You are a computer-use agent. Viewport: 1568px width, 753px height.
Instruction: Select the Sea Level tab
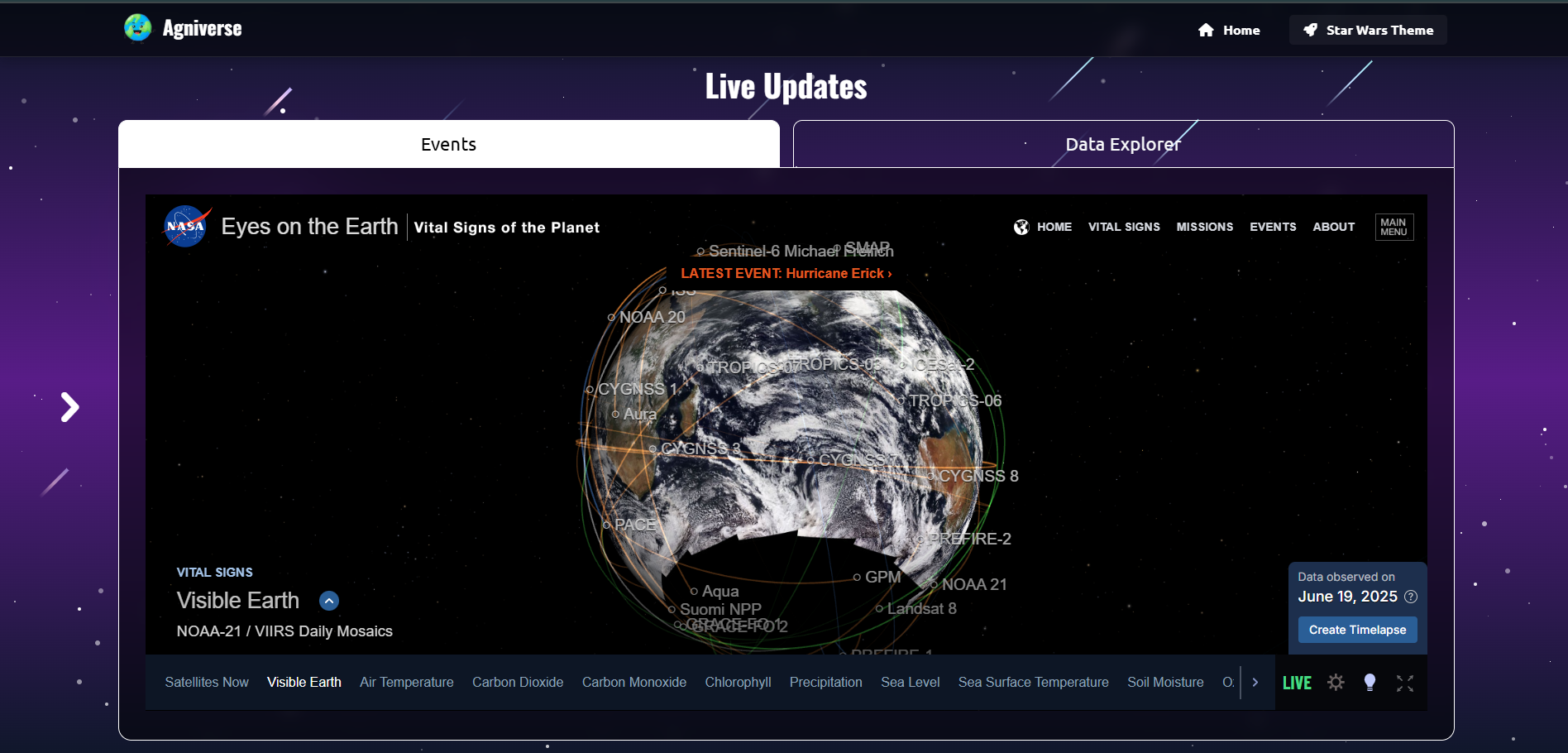(x=911, y=682)
